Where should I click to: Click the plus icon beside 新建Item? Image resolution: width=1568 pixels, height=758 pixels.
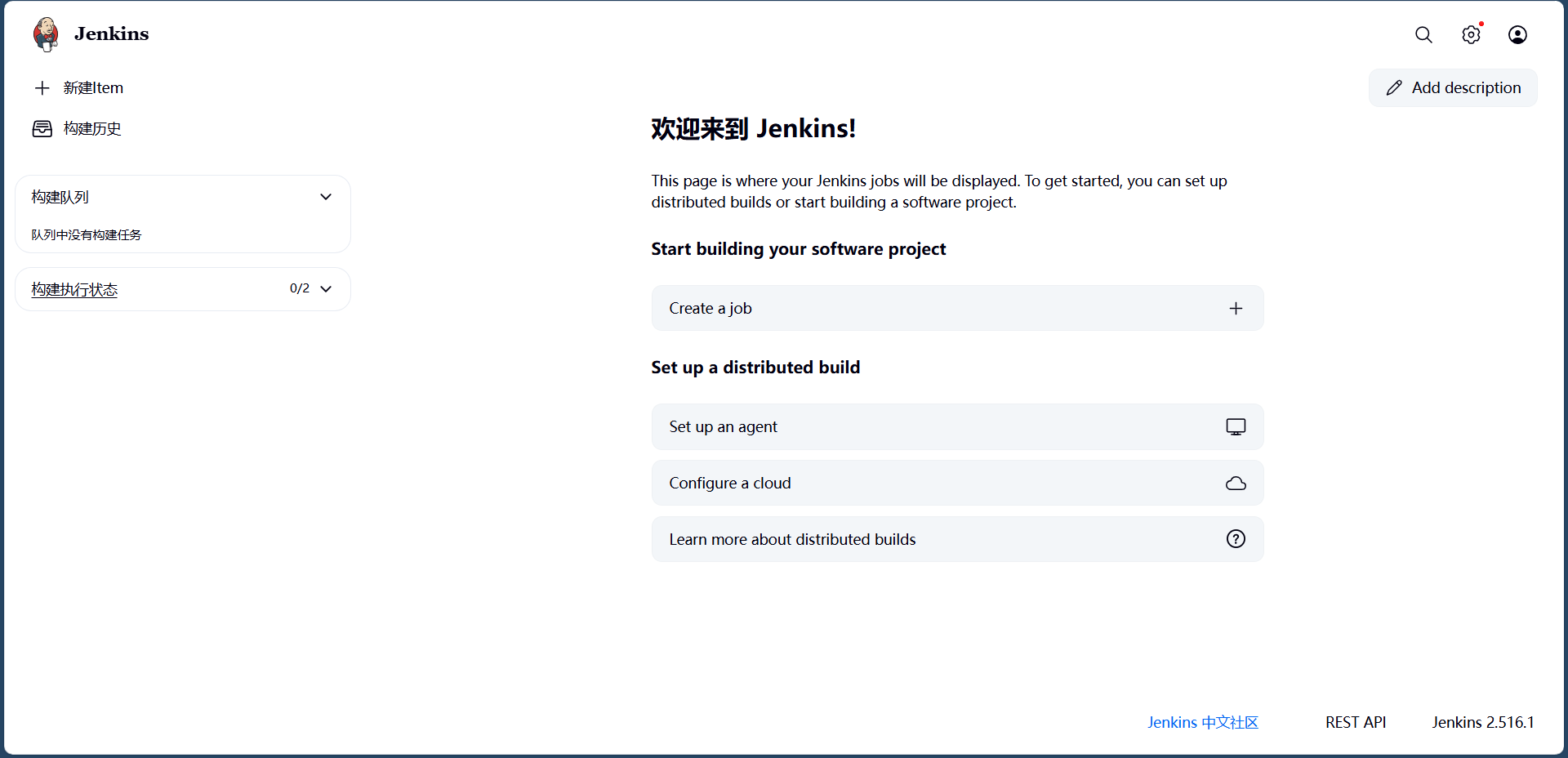pos(42,87)
